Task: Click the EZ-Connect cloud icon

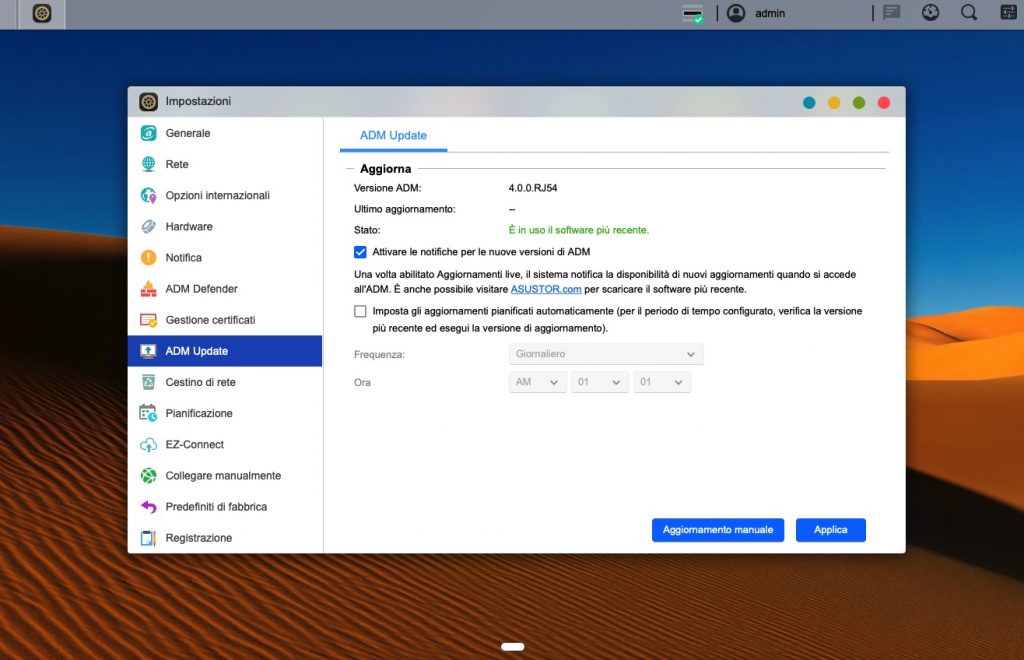Action: 148,444
